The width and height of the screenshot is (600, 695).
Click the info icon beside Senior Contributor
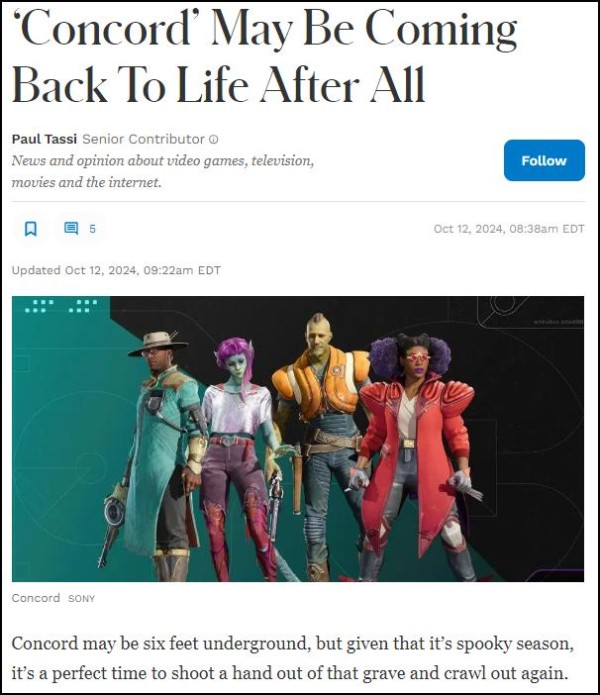[214, 139]
